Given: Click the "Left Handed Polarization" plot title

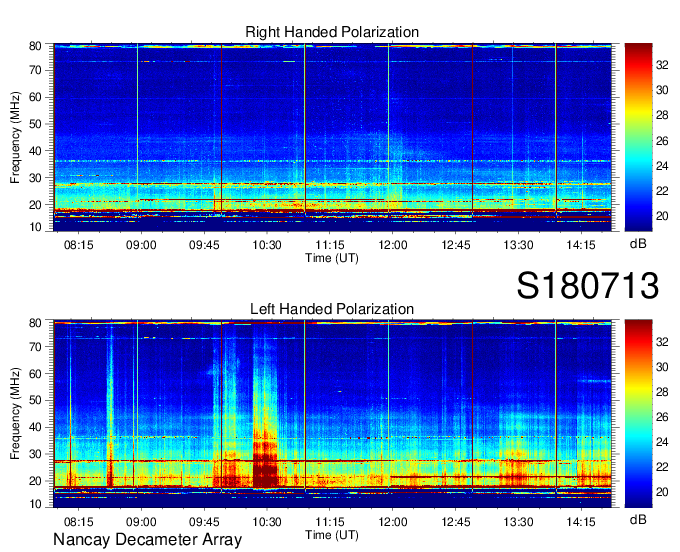Looking at the screenshot, I should (x=332, y=309).
